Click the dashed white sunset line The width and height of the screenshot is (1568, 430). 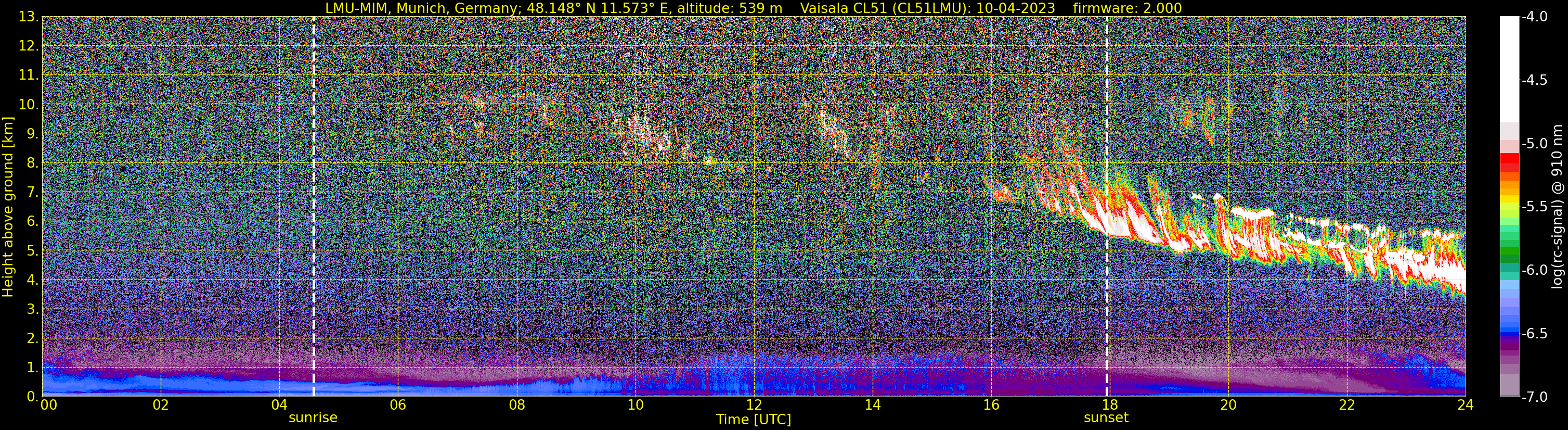[x=1107, y=207]
